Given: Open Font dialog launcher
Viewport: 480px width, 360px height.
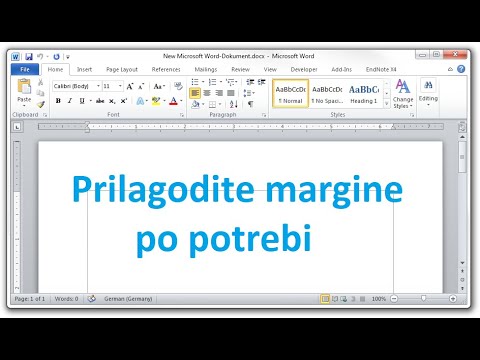Looking at the screenshot, I should [x=182, y=115].
